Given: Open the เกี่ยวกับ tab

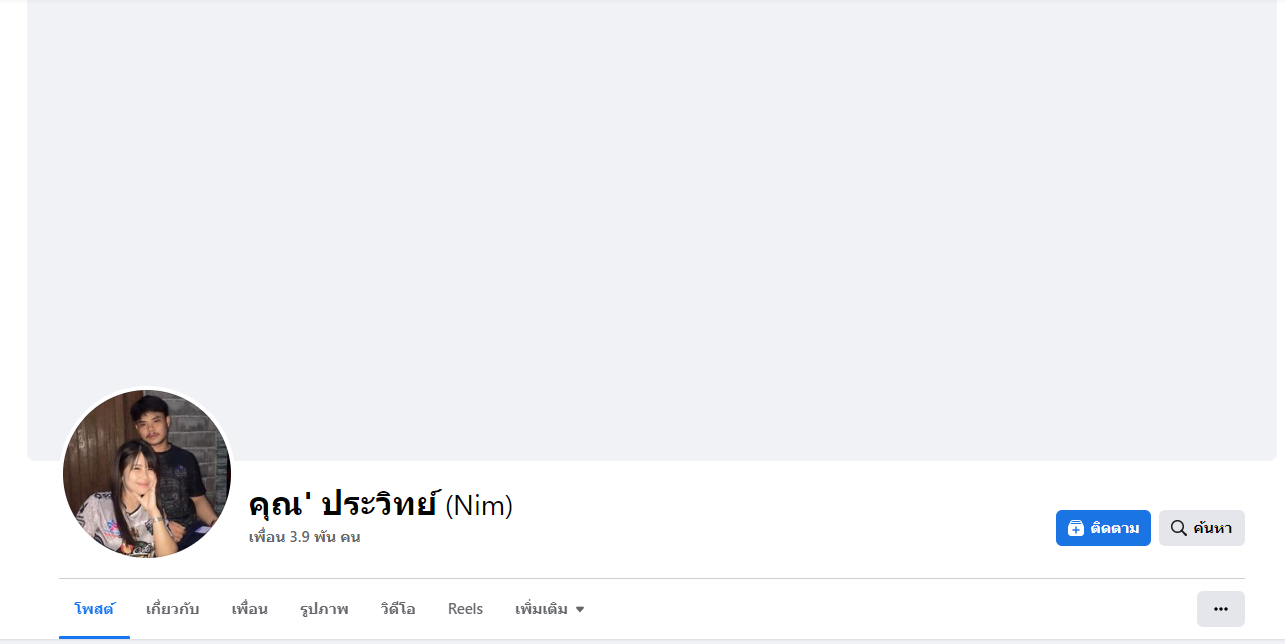Looking at the screenshot, I should click(x=173, y=608).
